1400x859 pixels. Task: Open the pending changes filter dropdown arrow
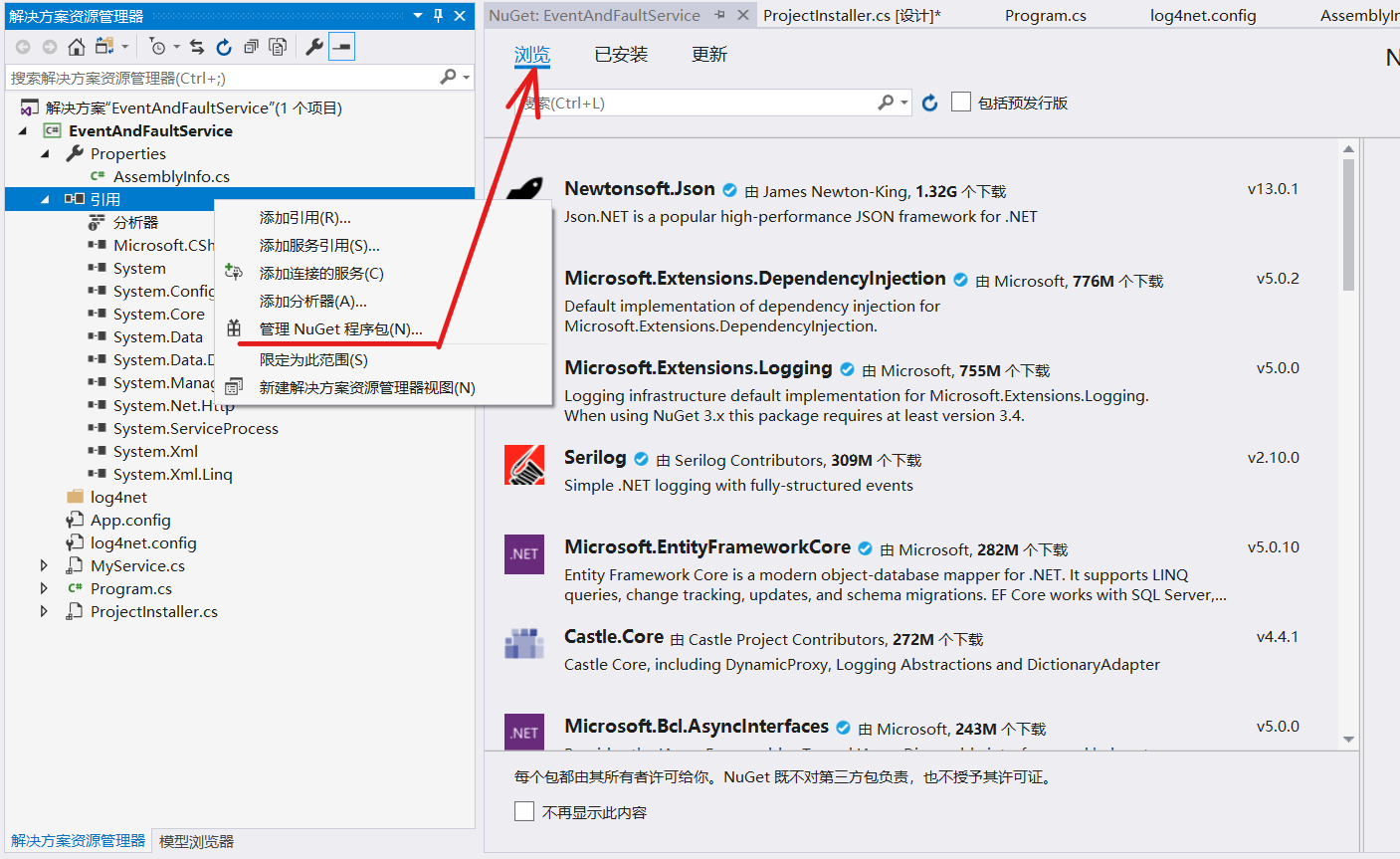(x=177, y=47)
